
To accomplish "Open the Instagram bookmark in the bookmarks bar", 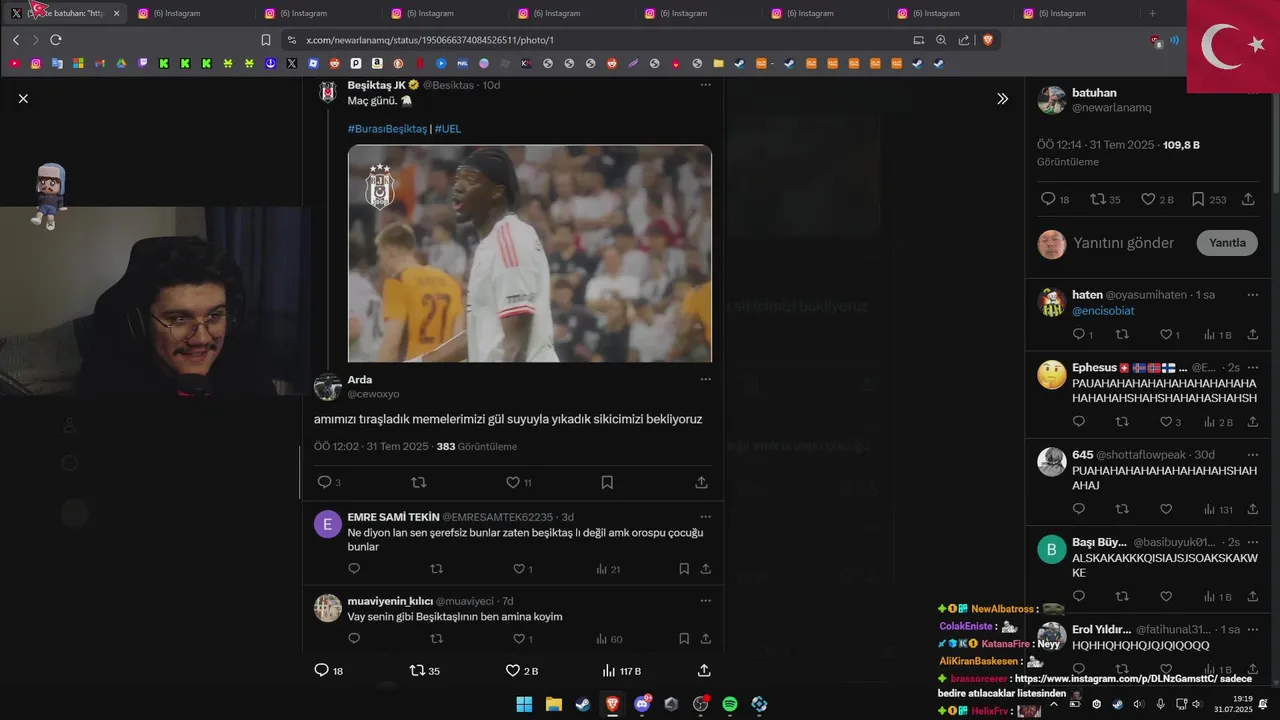I will coord(36,63).
